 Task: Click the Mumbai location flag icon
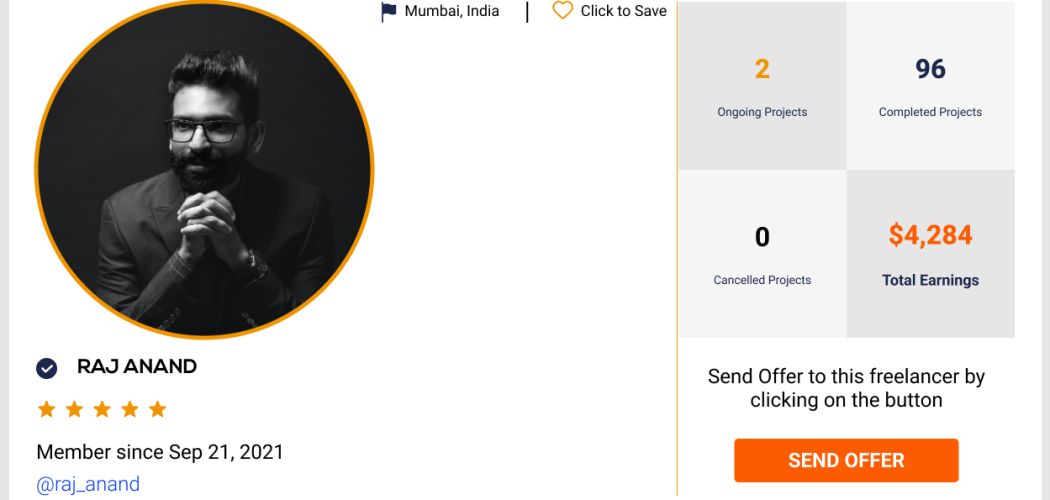click(389, 12)
